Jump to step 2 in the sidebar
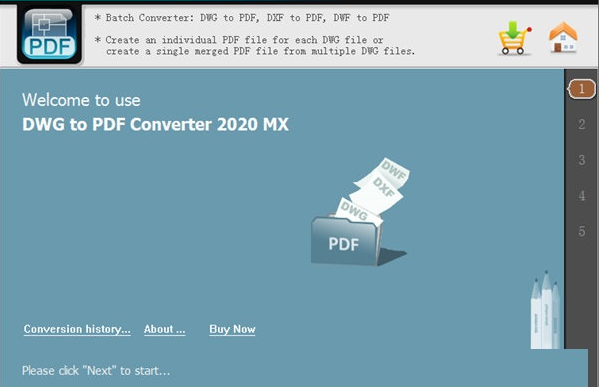 pos(581,124)
